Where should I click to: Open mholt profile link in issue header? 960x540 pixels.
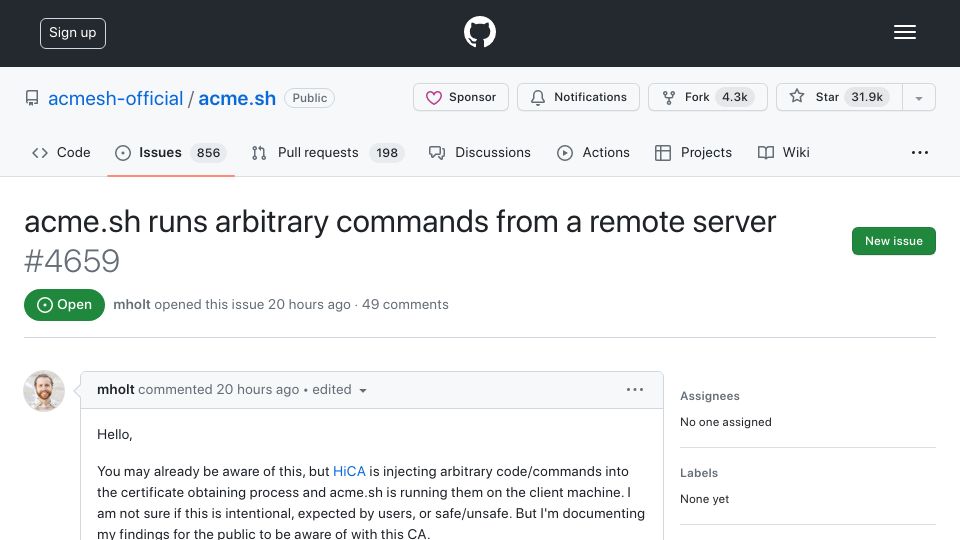[x=132, y=304]
